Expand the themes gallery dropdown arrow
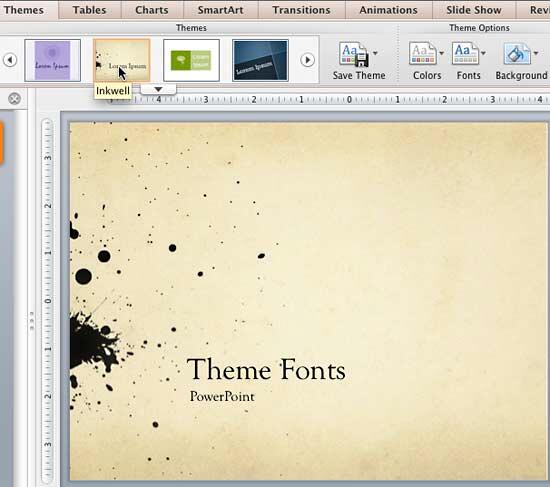Screen dimensions: 550x487 coord(158,89)
